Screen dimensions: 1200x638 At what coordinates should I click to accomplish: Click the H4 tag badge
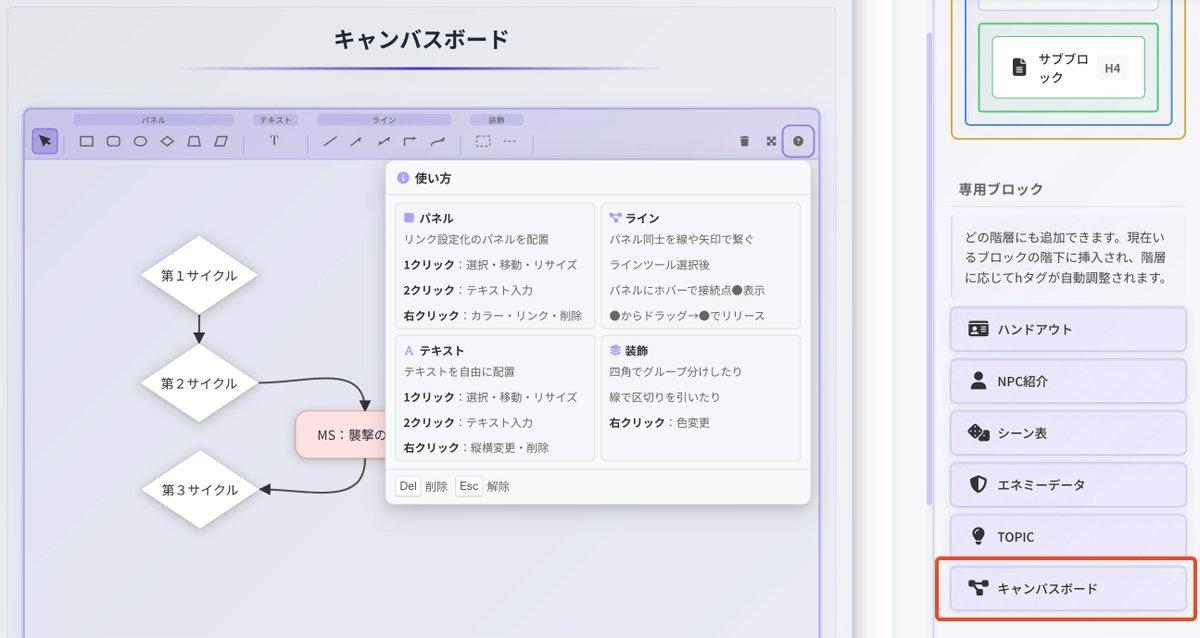(x=1111, y=68)
